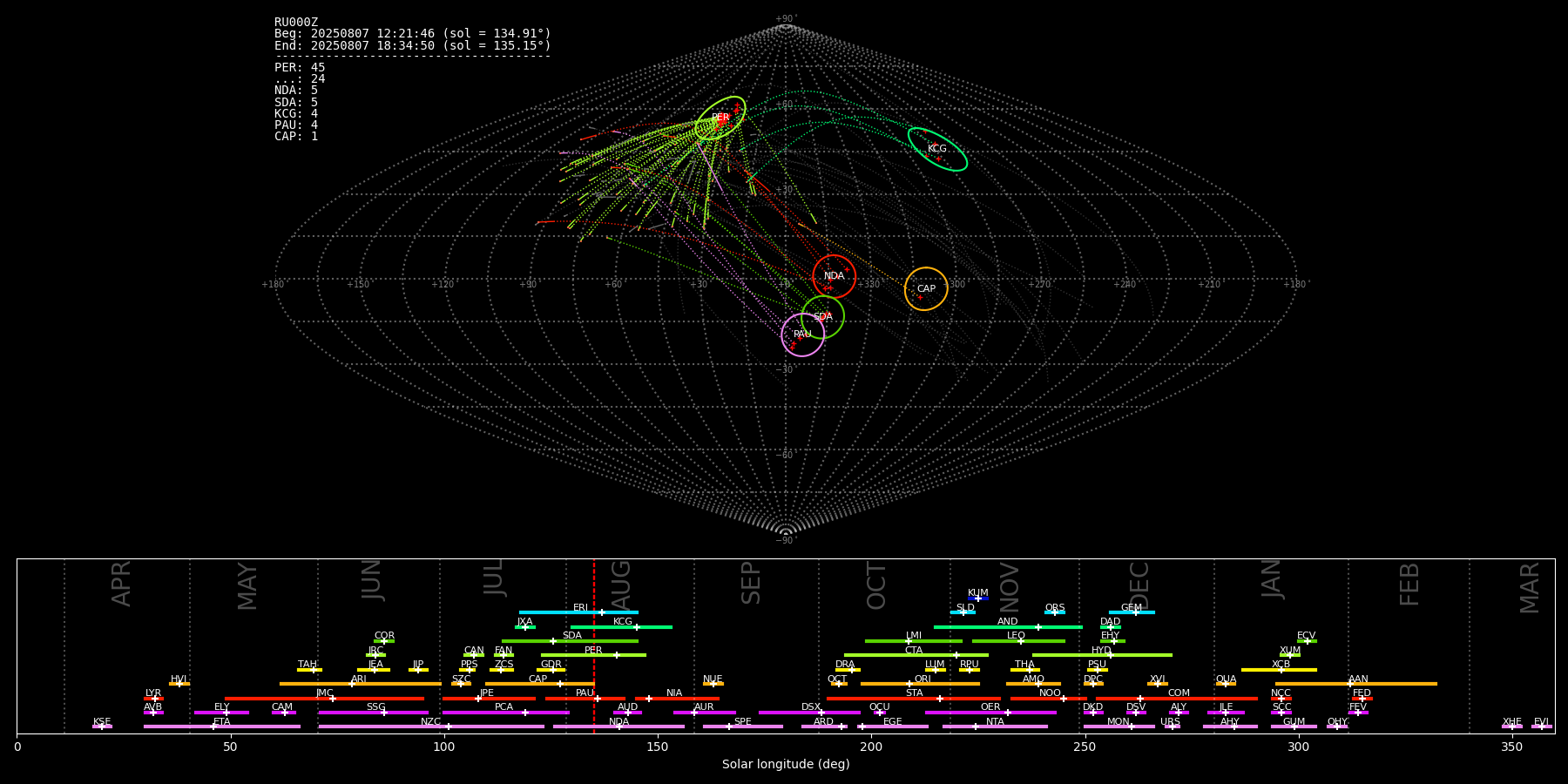The width and height of the screenshot is (1568, 784).
Task: Select the URS shower marker
Action: 1172,727
